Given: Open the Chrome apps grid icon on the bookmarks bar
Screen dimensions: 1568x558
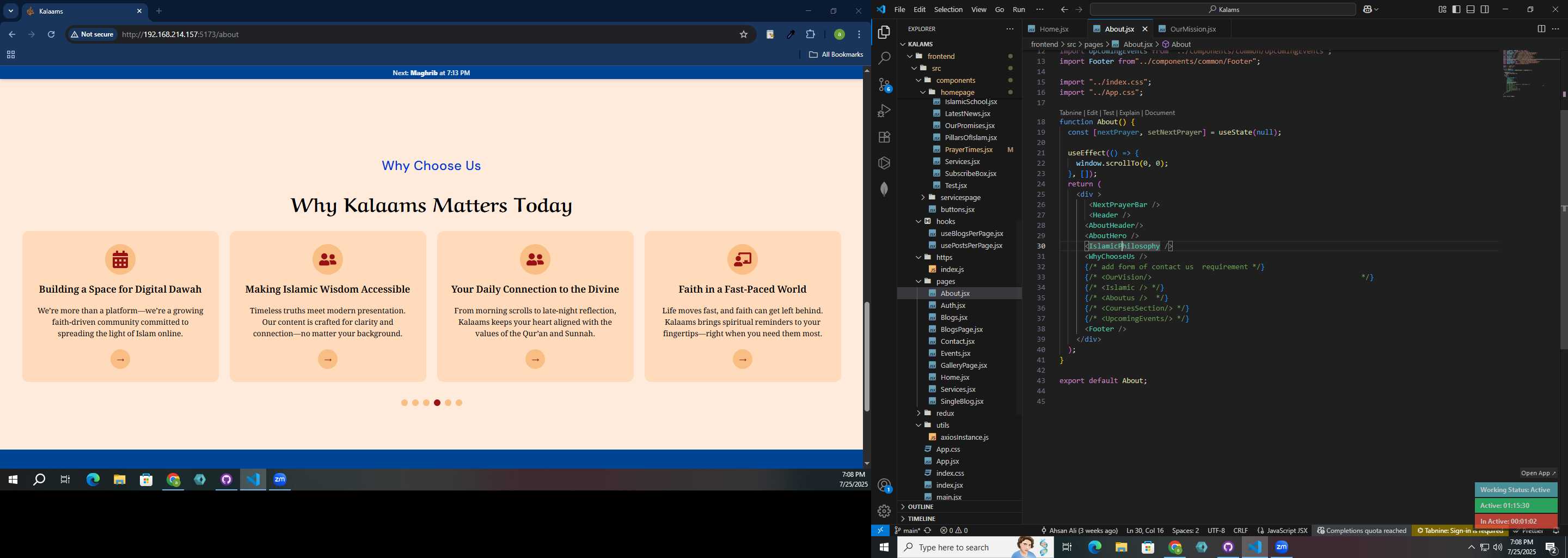Looking at the screenshot, I should point(10,55).
